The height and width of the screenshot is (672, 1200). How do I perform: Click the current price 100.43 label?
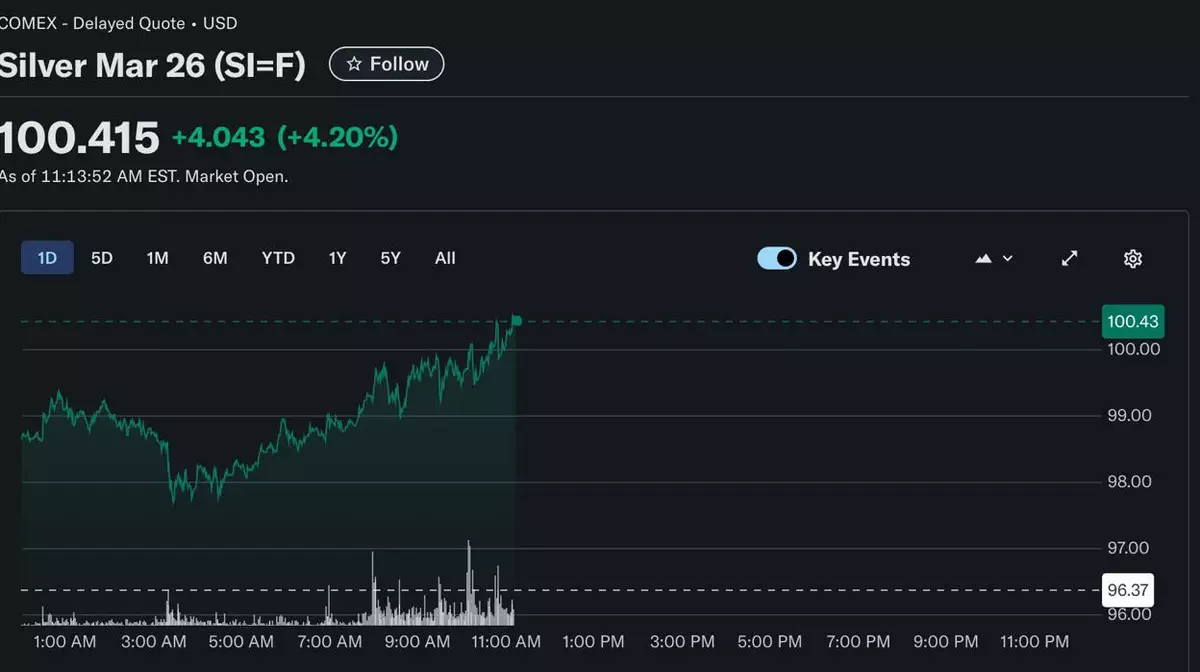[1132, 321]
